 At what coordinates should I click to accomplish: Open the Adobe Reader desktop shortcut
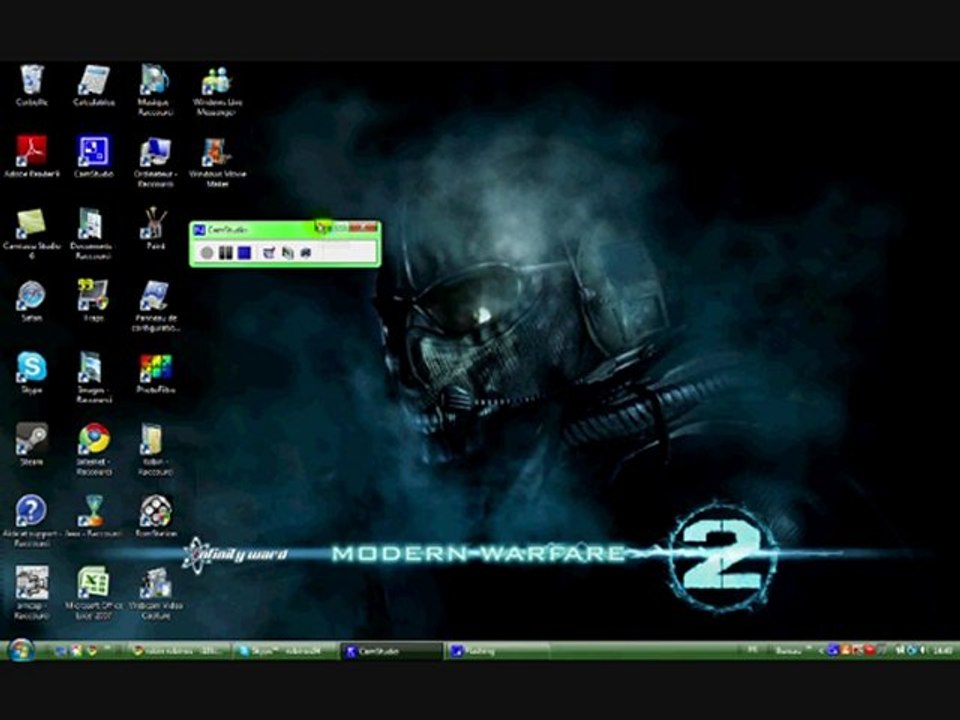(31, 157)
